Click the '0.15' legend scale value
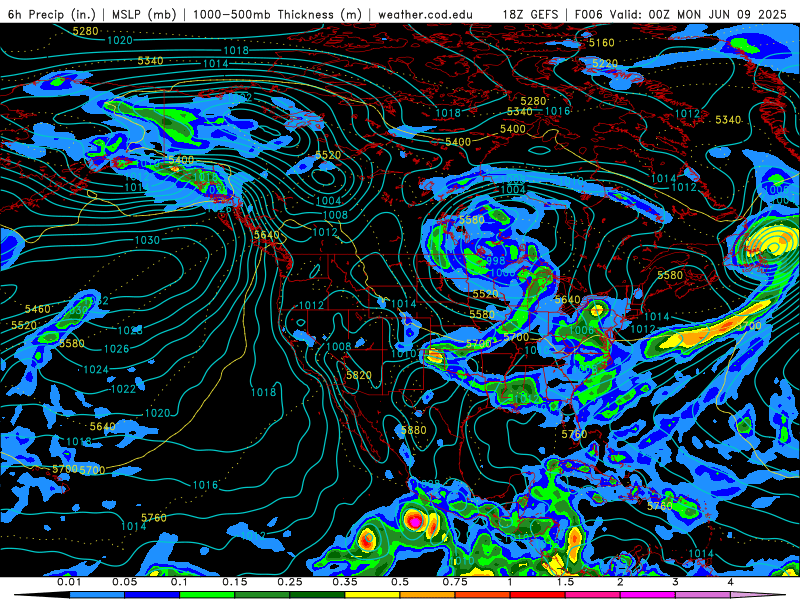Image resolution: width=800 pixels, height=600 pixels. tap(235, 582)
